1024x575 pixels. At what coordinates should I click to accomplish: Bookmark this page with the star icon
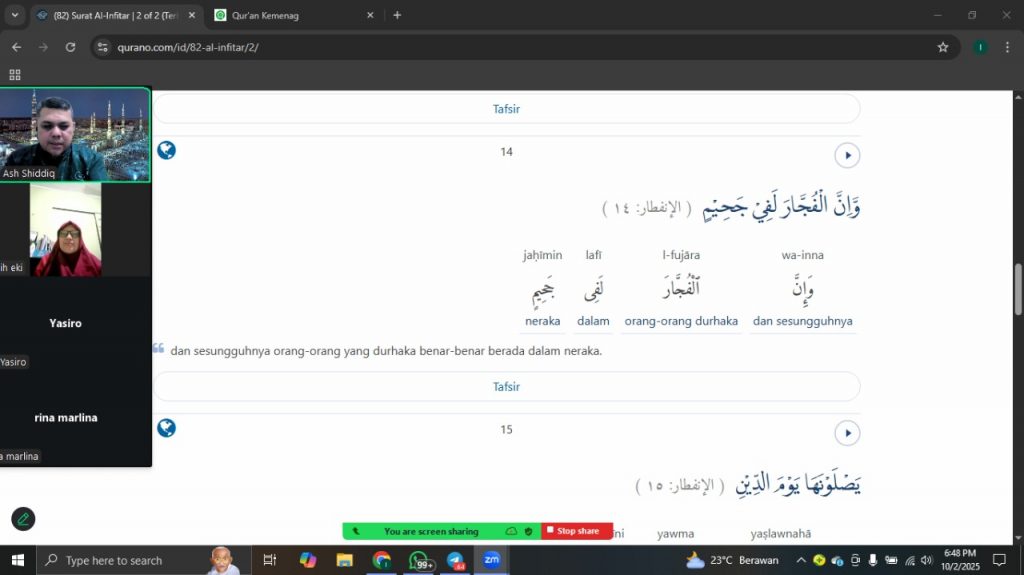click(x=942, y=47)
